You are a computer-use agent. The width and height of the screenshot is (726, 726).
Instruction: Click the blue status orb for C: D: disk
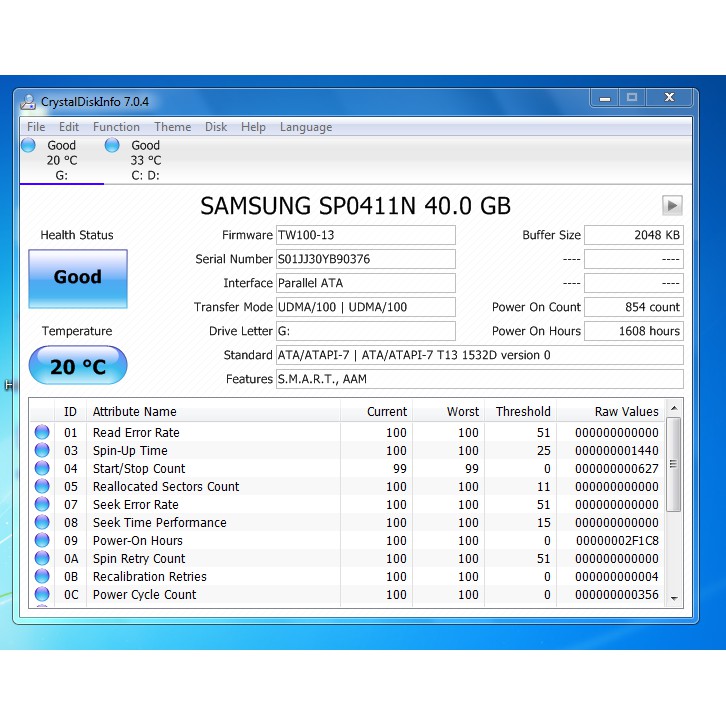pos(112,145)
